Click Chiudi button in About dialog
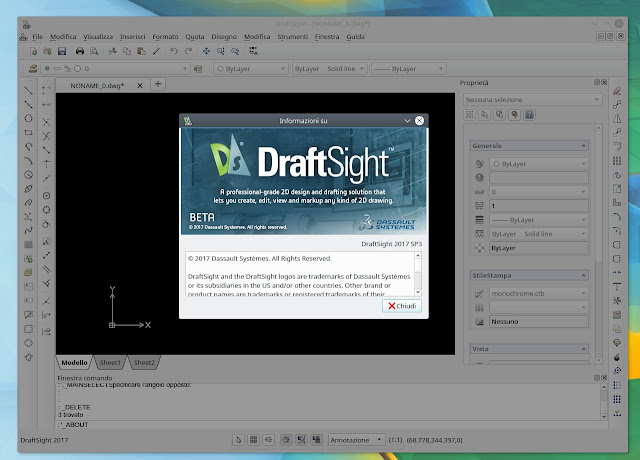This screenshot has width=640, height=460. (x=402, y=306)
